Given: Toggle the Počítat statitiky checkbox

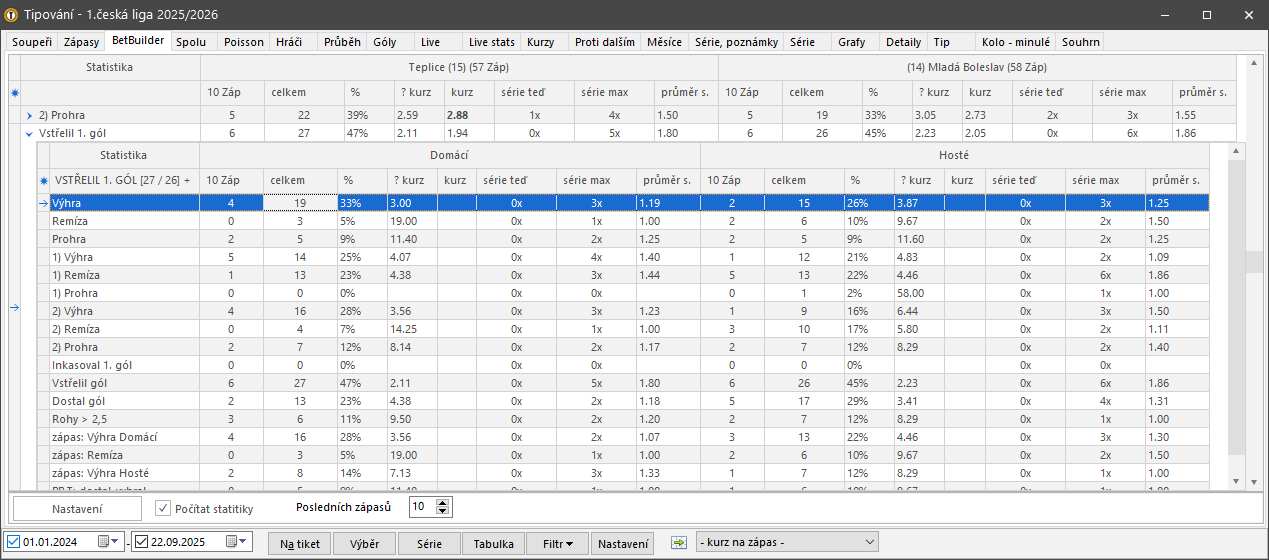Looking at the screenshot, I should (x=164, y=508).
